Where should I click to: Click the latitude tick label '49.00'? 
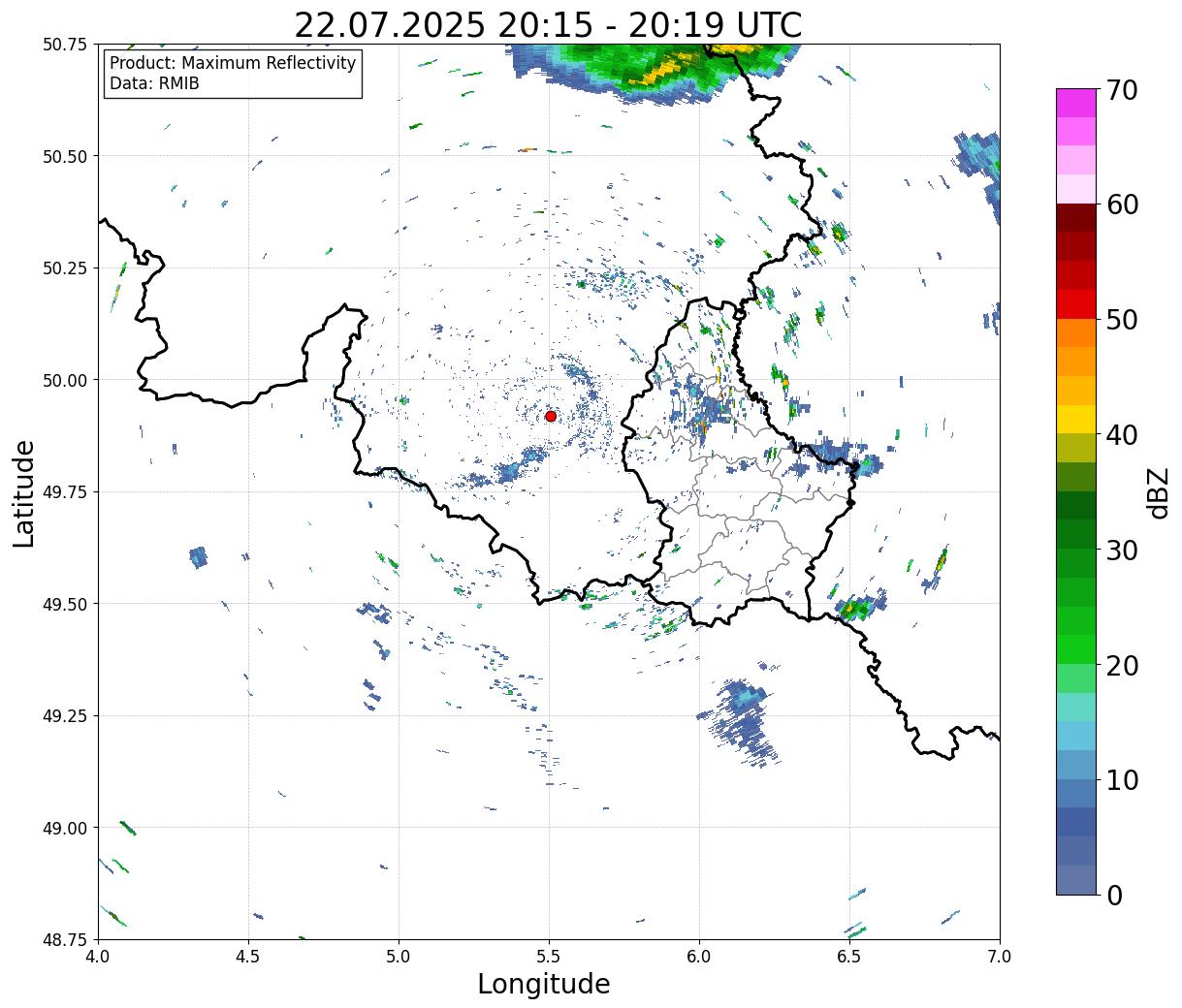[x=65, y=828]
